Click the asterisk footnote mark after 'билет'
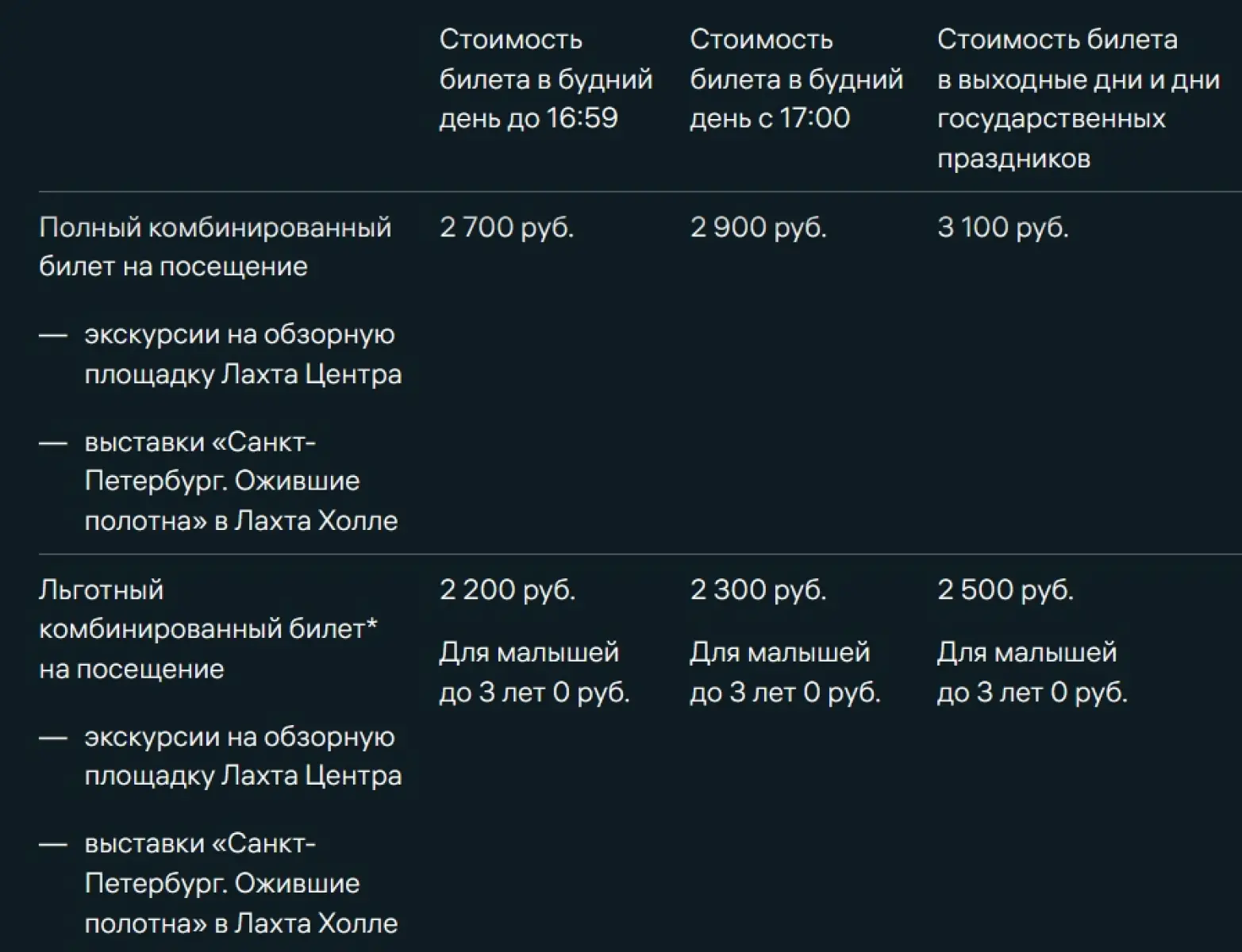Viewport: 1242px width, 952px height. 371,625
